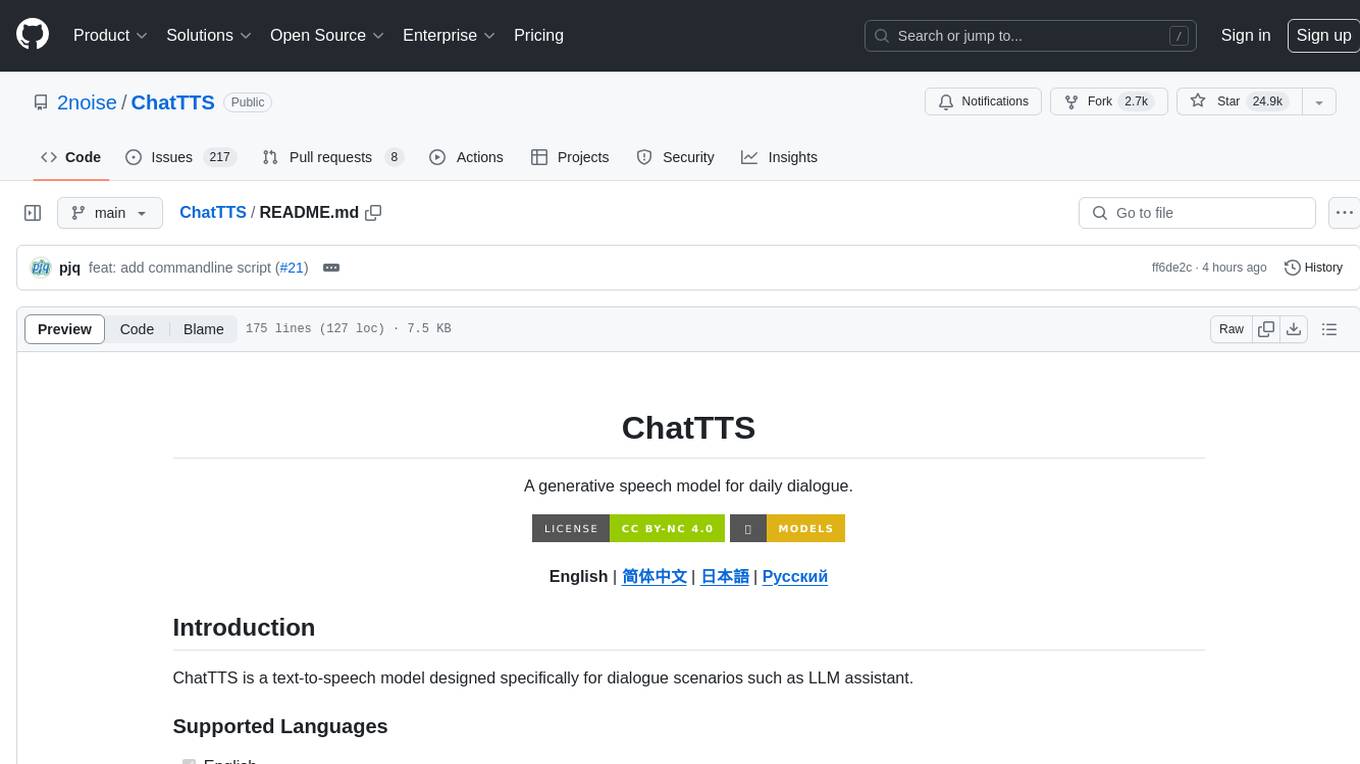This screenshot has height=764, width=1360.
Task: Select the Blame view
Action: point(203,329)
